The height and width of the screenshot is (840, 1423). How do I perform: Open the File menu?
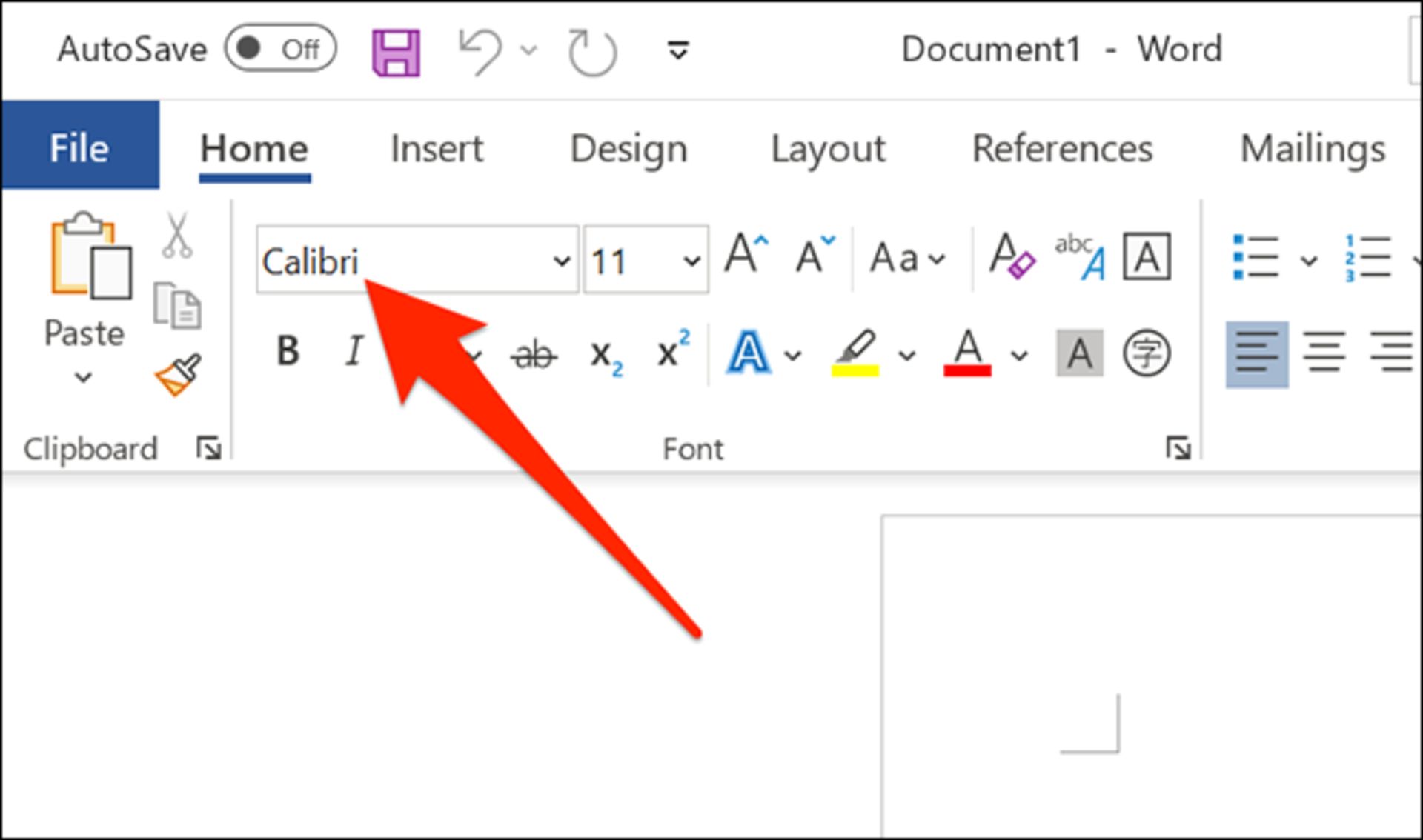tap(79, 147)
